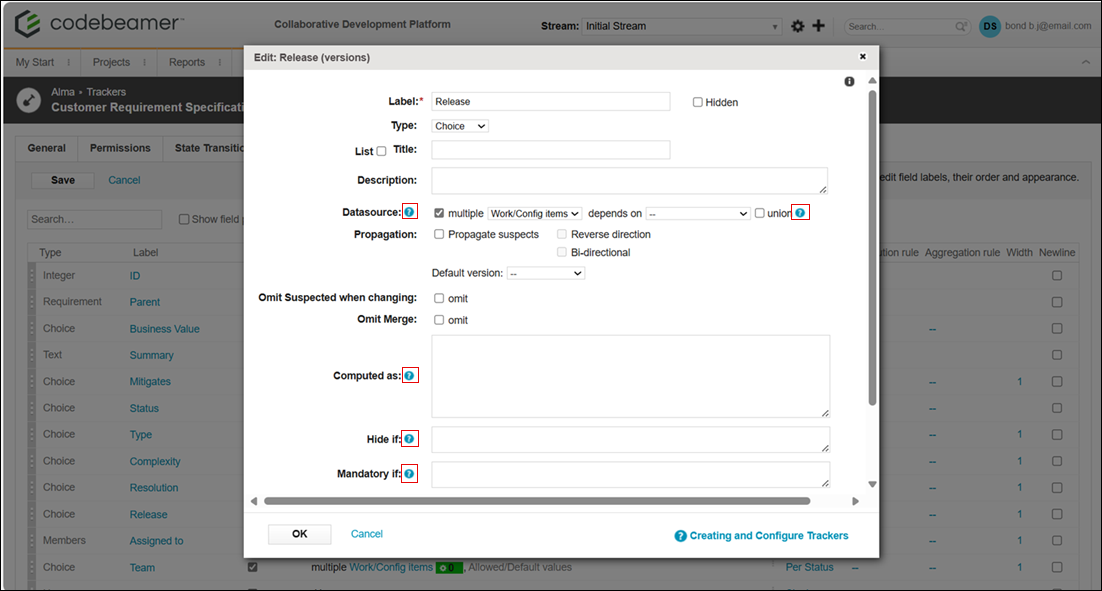
Task: Click the plus icon beside Stream
Action: pos(819,25)
